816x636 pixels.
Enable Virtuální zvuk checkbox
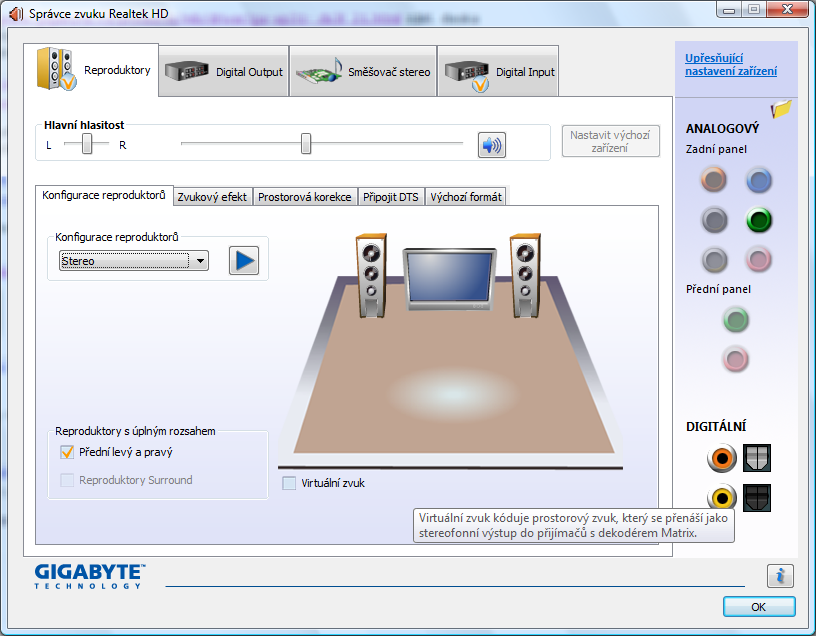pos(289,483)
